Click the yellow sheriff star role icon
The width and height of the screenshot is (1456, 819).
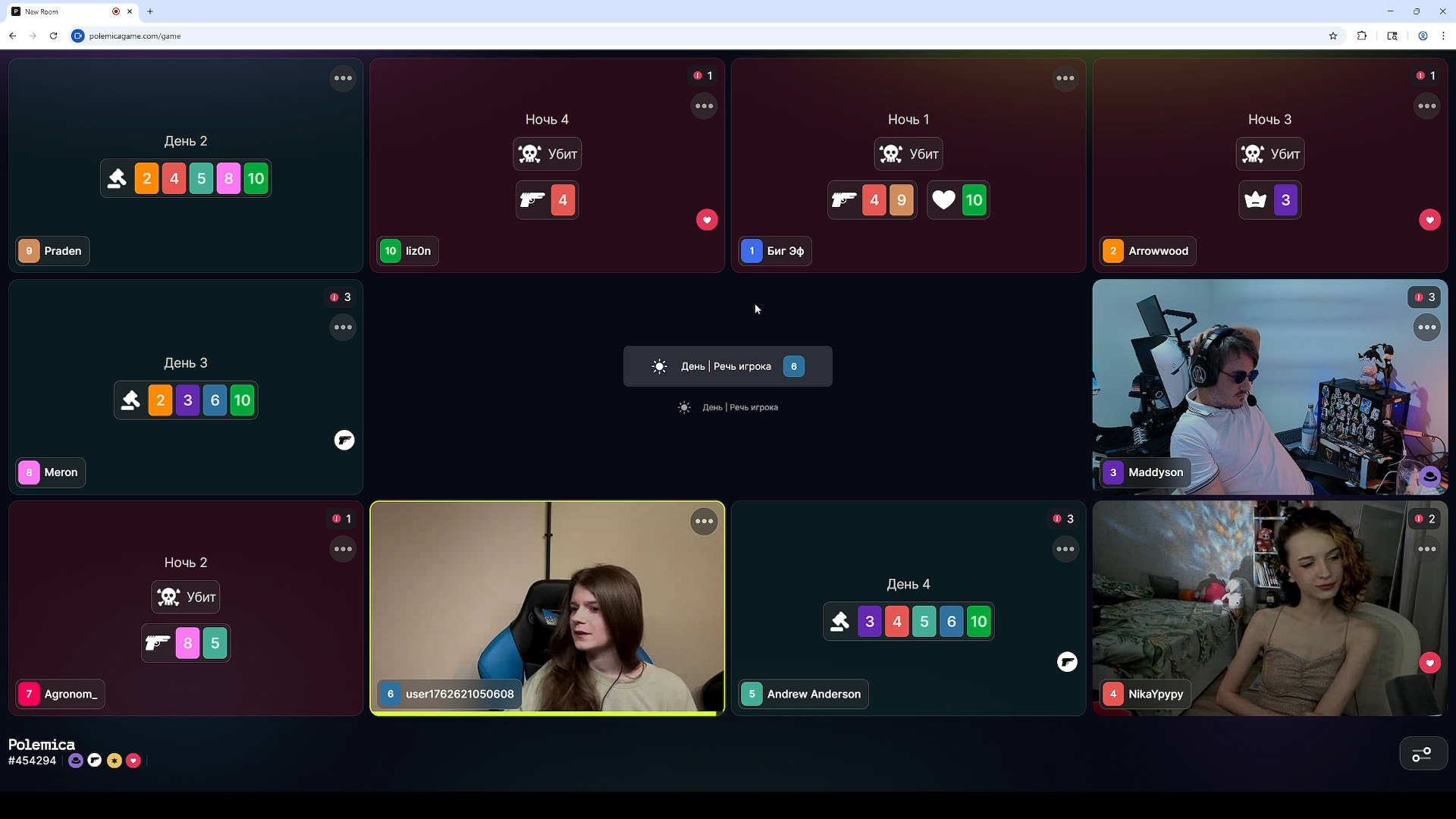point(115,761)
